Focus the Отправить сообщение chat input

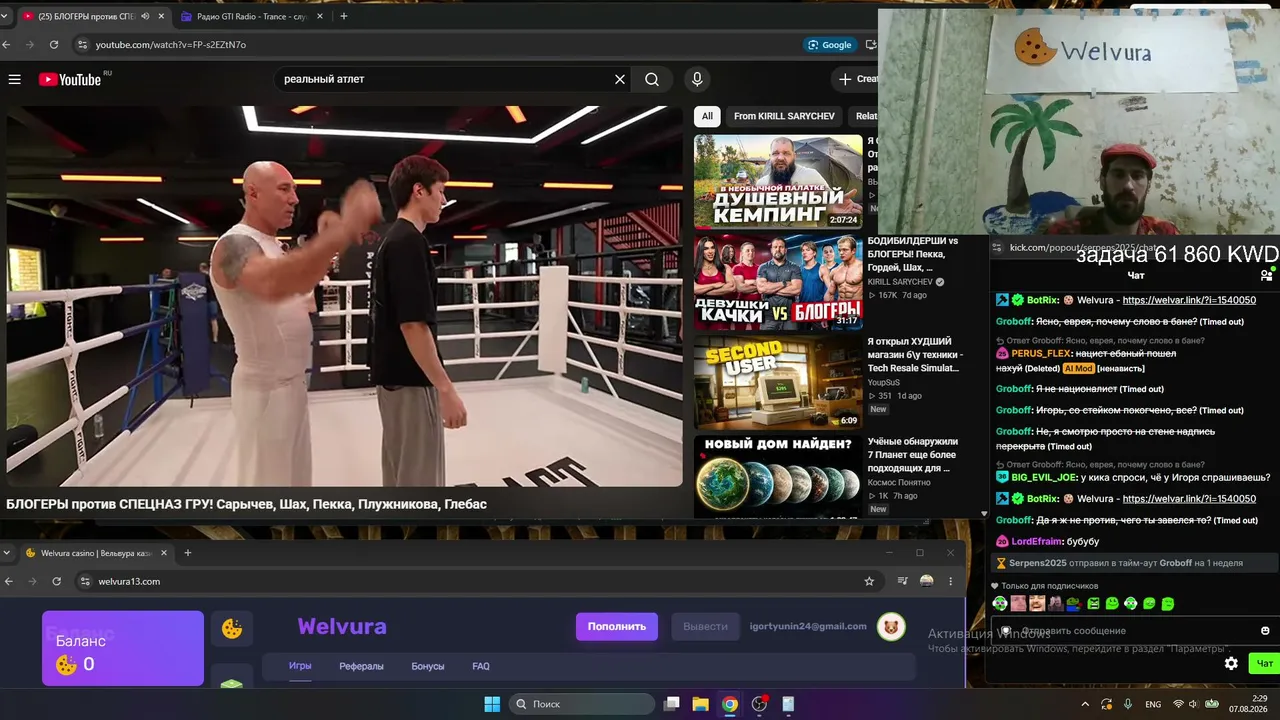1136,631
